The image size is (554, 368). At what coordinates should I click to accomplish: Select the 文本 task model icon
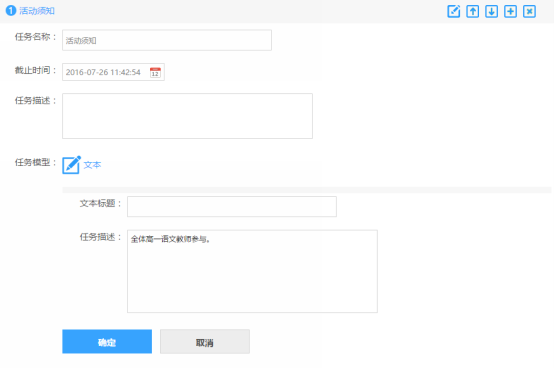click(71, 165)
